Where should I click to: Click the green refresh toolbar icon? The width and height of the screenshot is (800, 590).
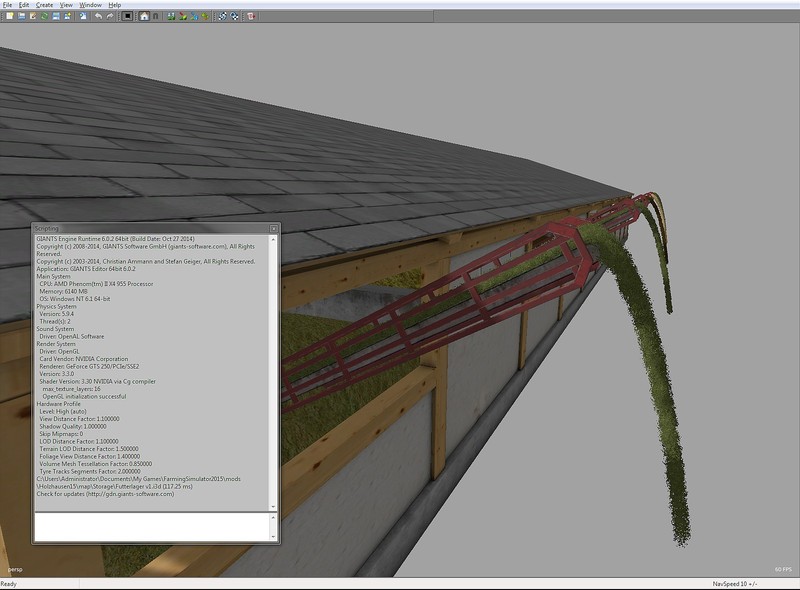(45, 17)
